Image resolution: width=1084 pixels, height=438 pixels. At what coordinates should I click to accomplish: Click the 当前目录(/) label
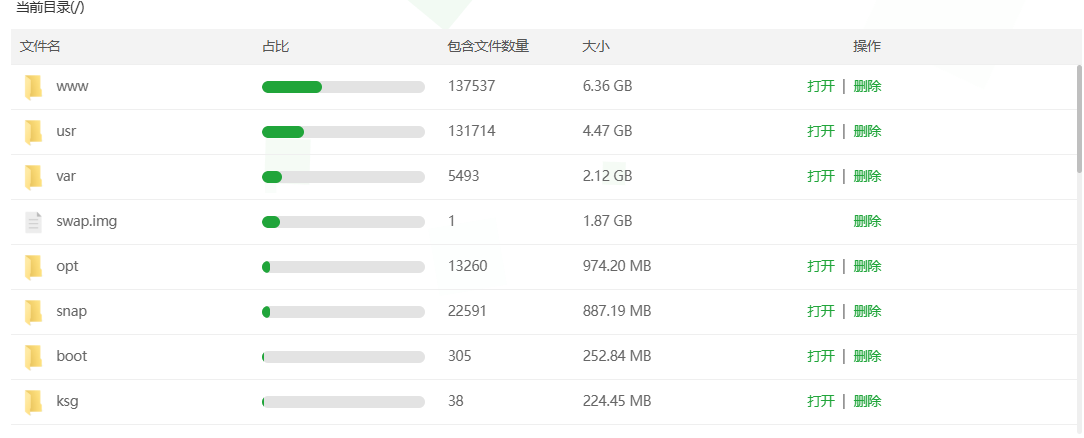(50, 8)
